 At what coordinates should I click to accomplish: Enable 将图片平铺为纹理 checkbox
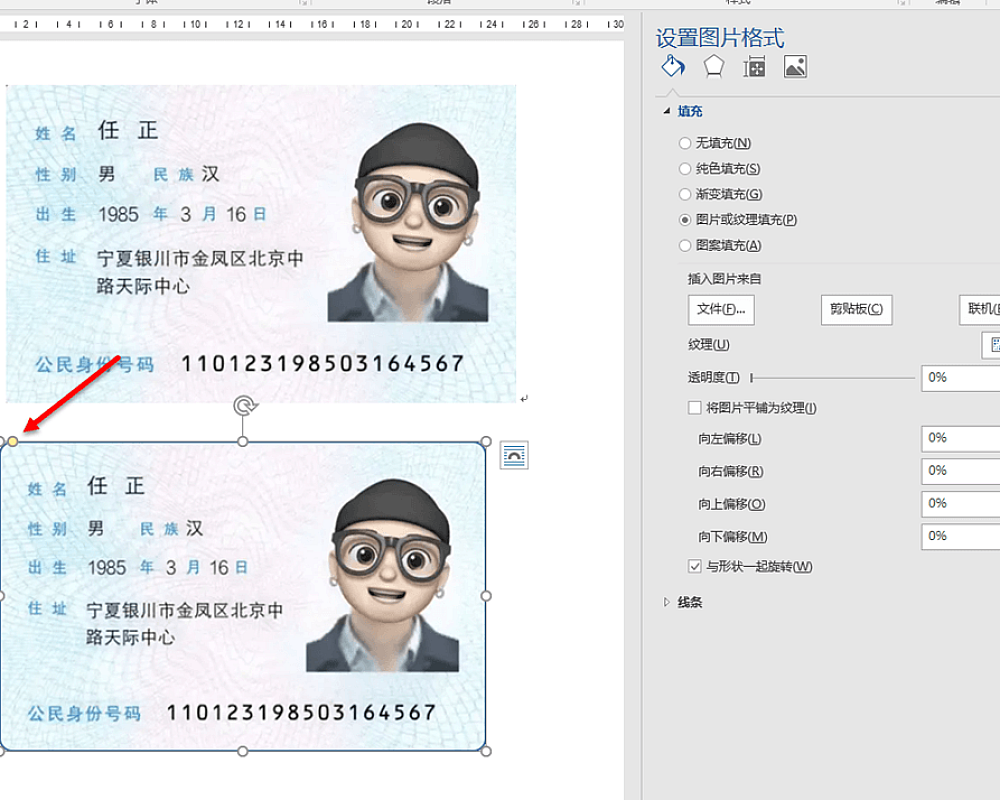[695, 408]
